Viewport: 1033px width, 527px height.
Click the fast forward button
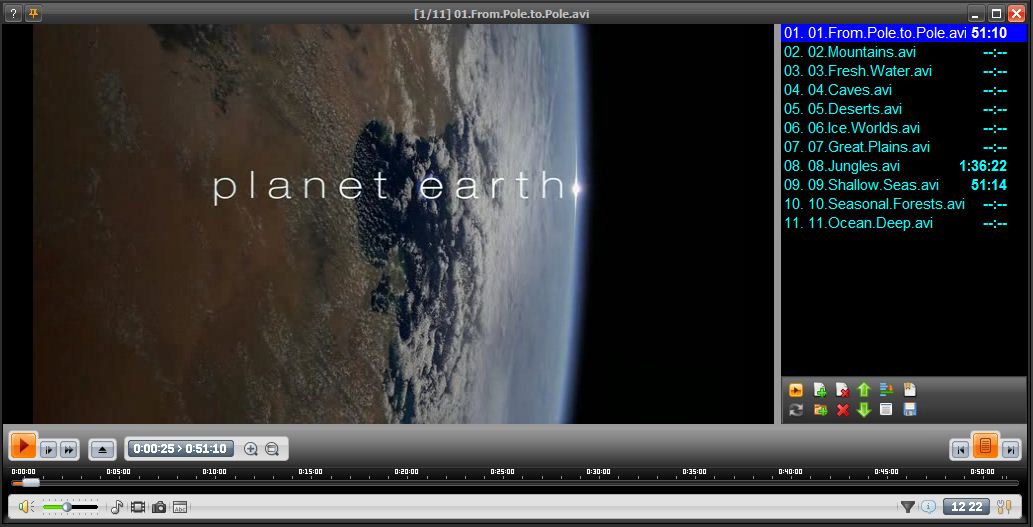pyautogui.click(x=68, y=450)
